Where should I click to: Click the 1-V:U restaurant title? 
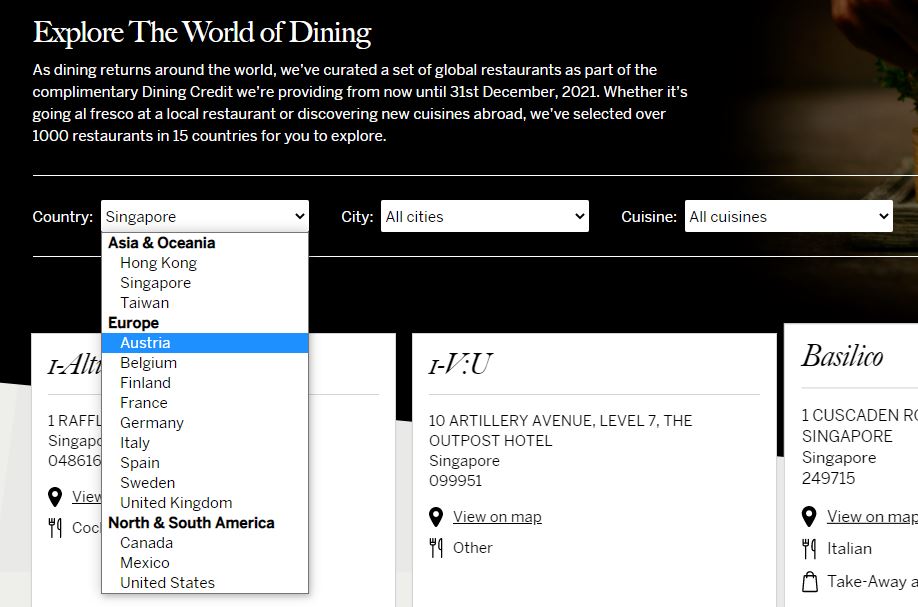point(460,364)
